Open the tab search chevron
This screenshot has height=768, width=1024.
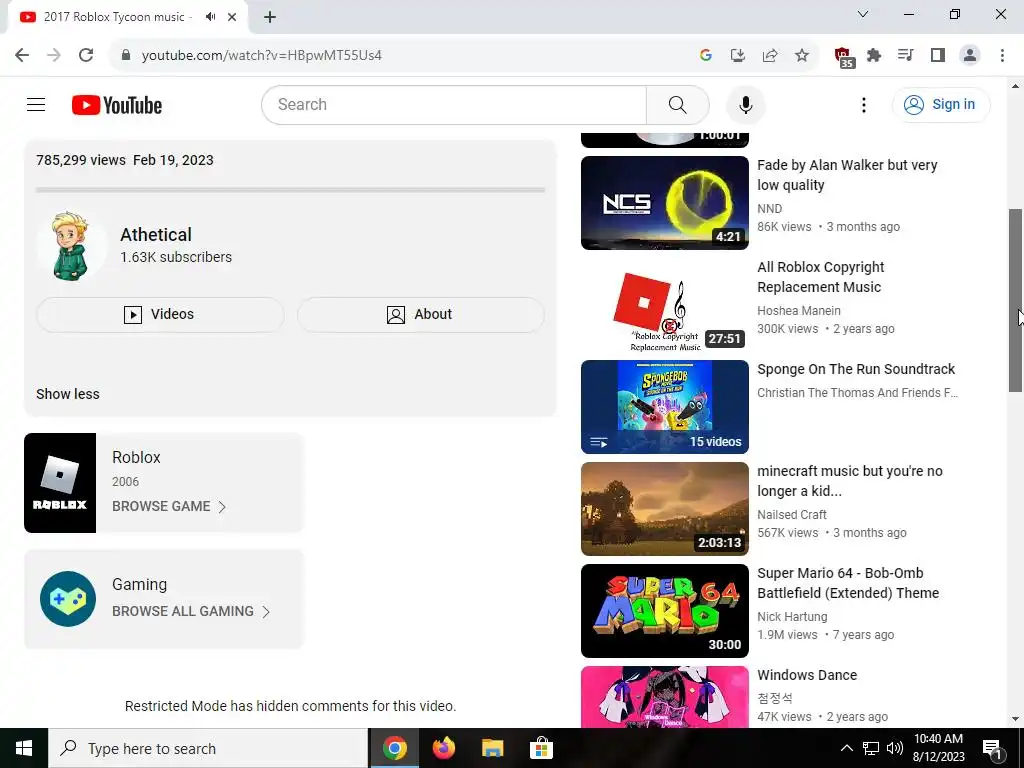[x=863, y=14]
